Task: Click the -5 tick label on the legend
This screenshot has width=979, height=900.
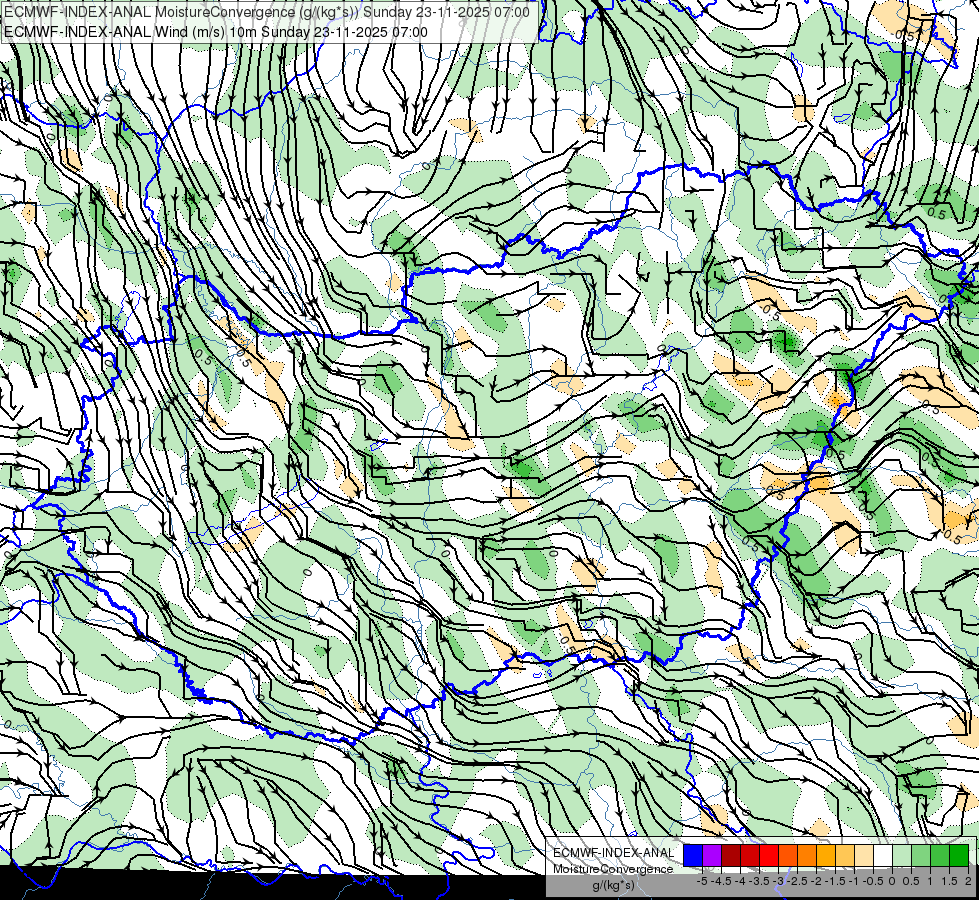Action: click(702, 881)
